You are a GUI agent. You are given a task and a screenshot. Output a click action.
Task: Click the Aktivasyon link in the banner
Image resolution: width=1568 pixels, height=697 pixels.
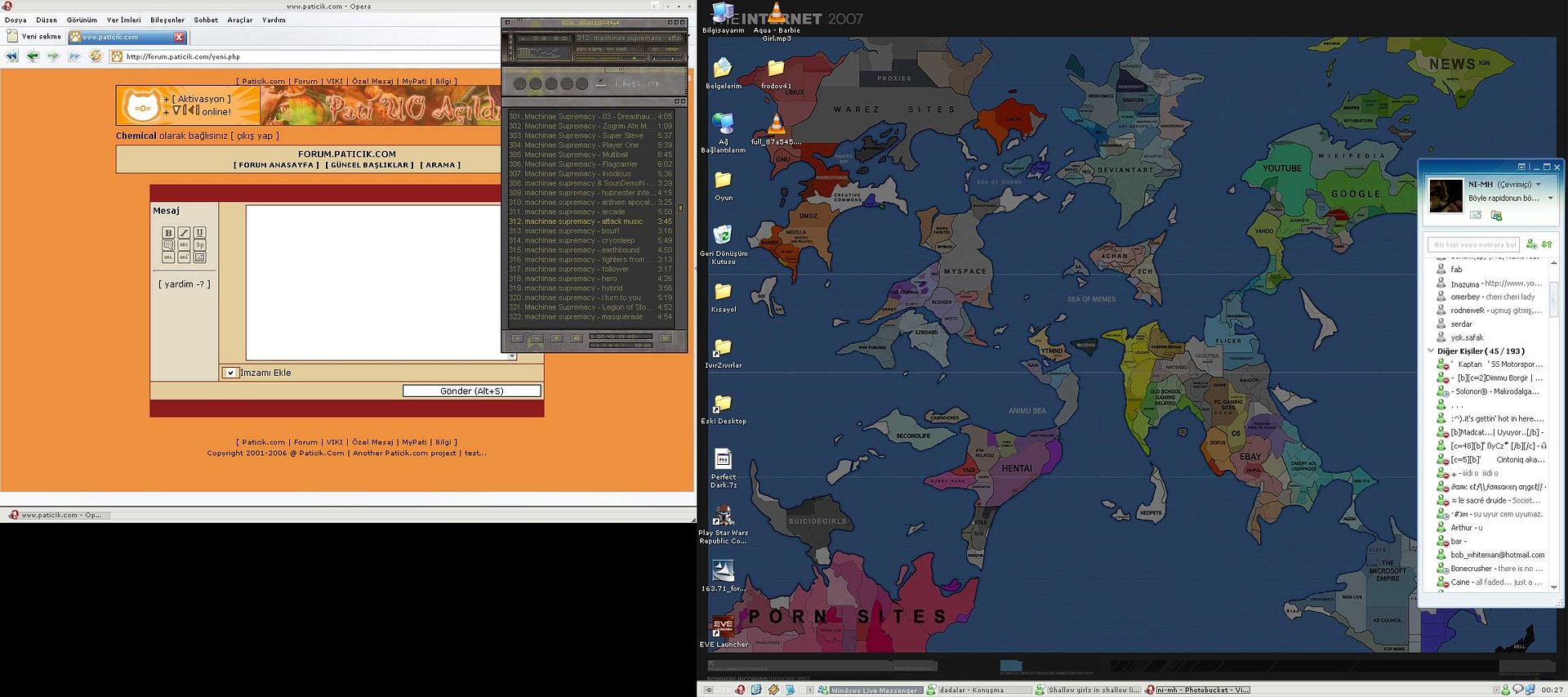click(201, 99)
